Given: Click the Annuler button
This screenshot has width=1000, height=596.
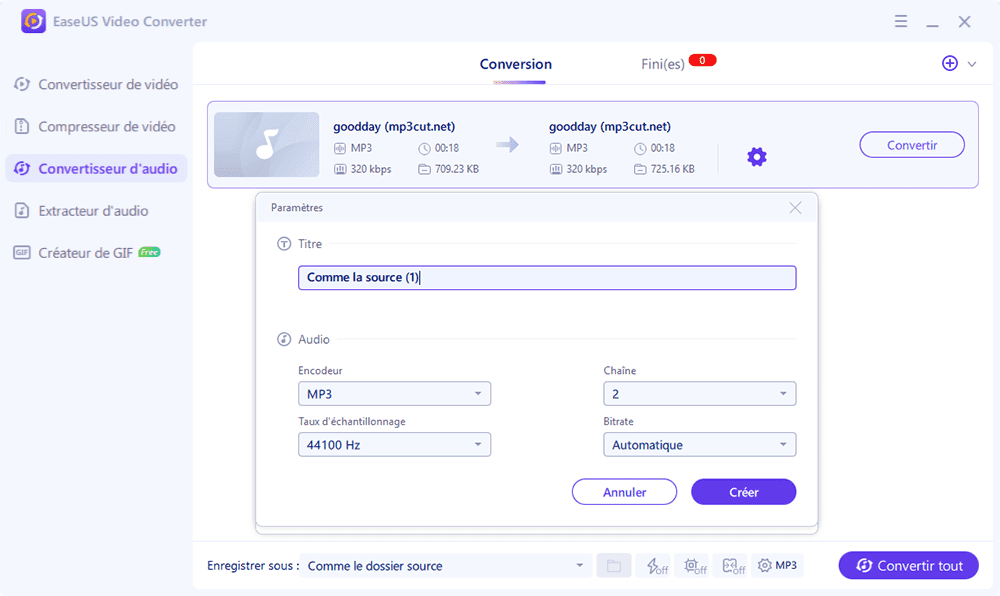Looking at the screenshot, I should (x=624, y=492).
